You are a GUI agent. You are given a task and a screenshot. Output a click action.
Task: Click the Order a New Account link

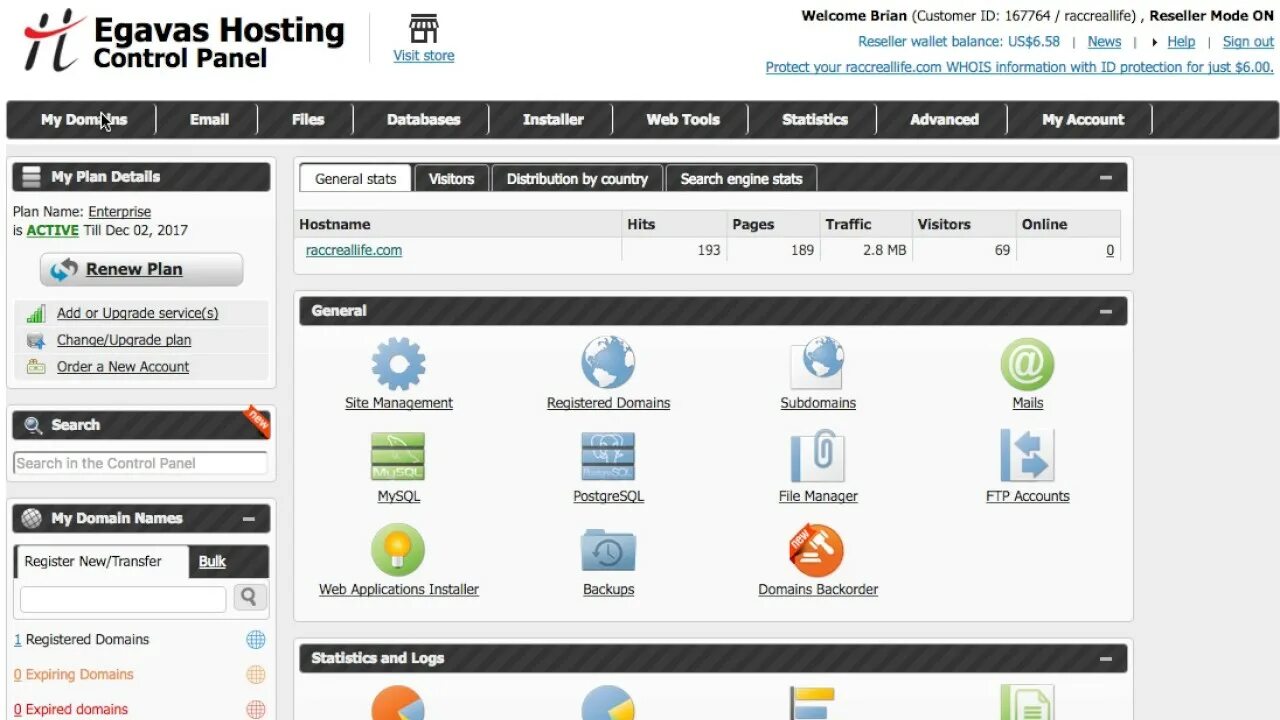pos(123,367)
